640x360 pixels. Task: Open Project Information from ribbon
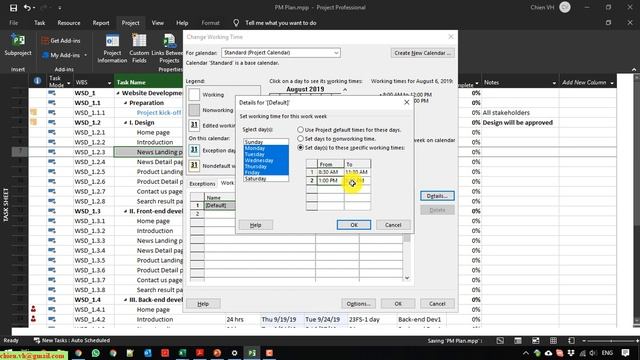click(112, 49)
